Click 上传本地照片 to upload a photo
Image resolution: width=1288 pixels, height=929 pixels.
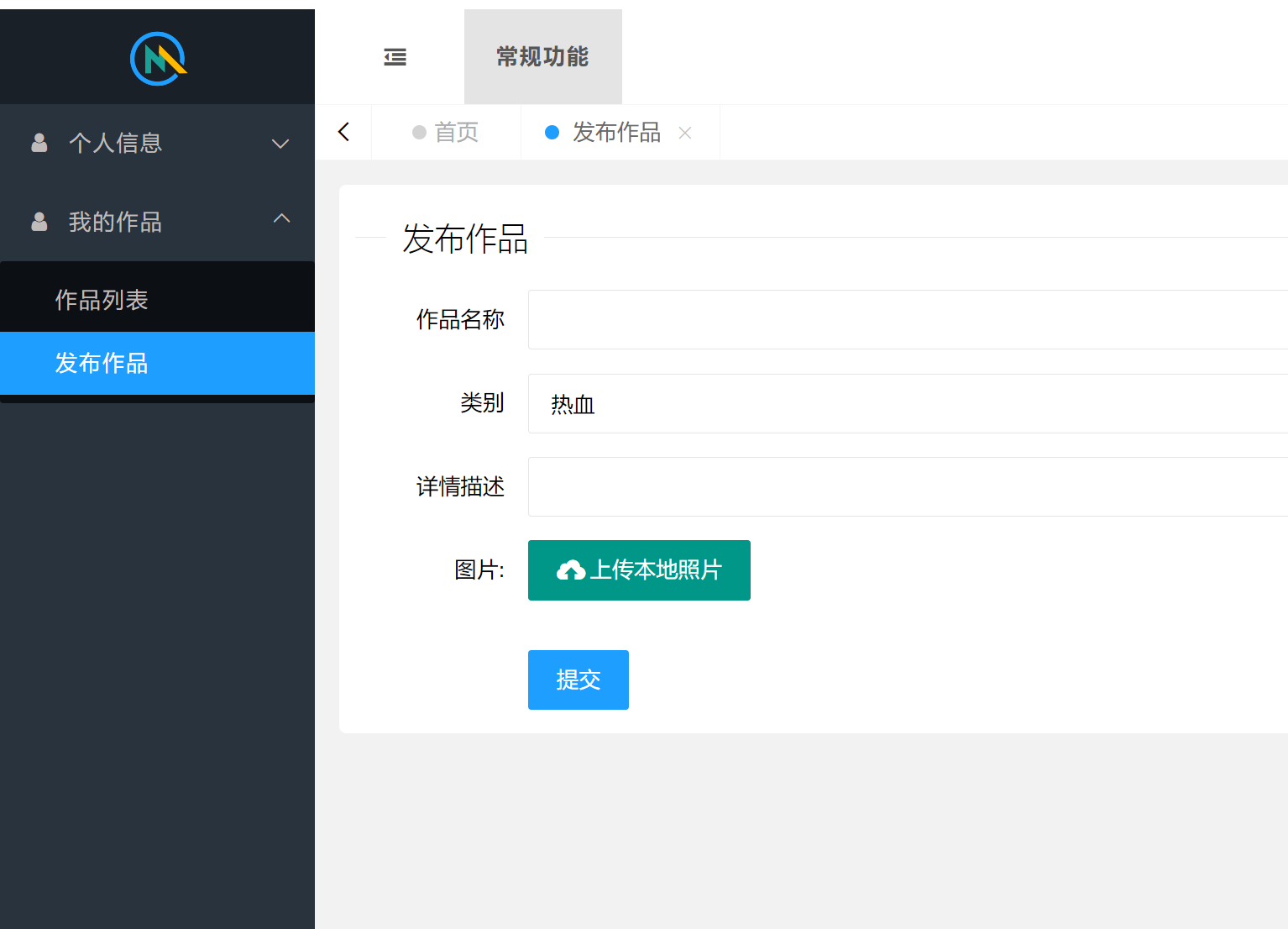639,570
